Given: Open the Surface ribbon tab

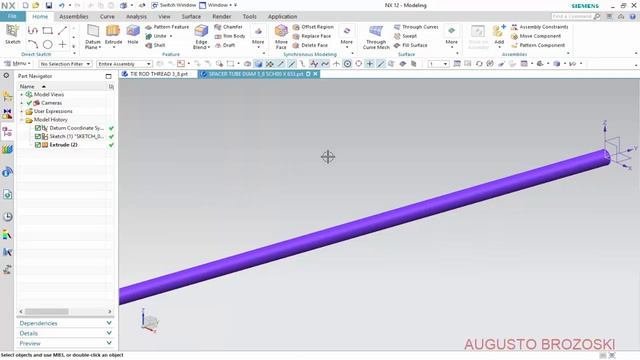Looking at the screenshot, I should point(191,16).
